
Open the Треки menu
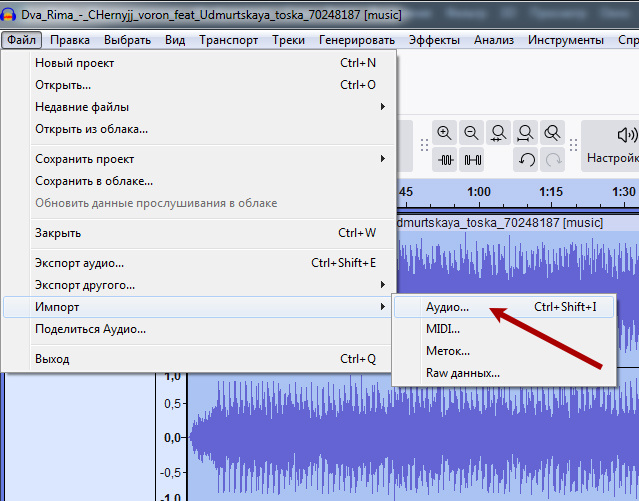(288, 40)
